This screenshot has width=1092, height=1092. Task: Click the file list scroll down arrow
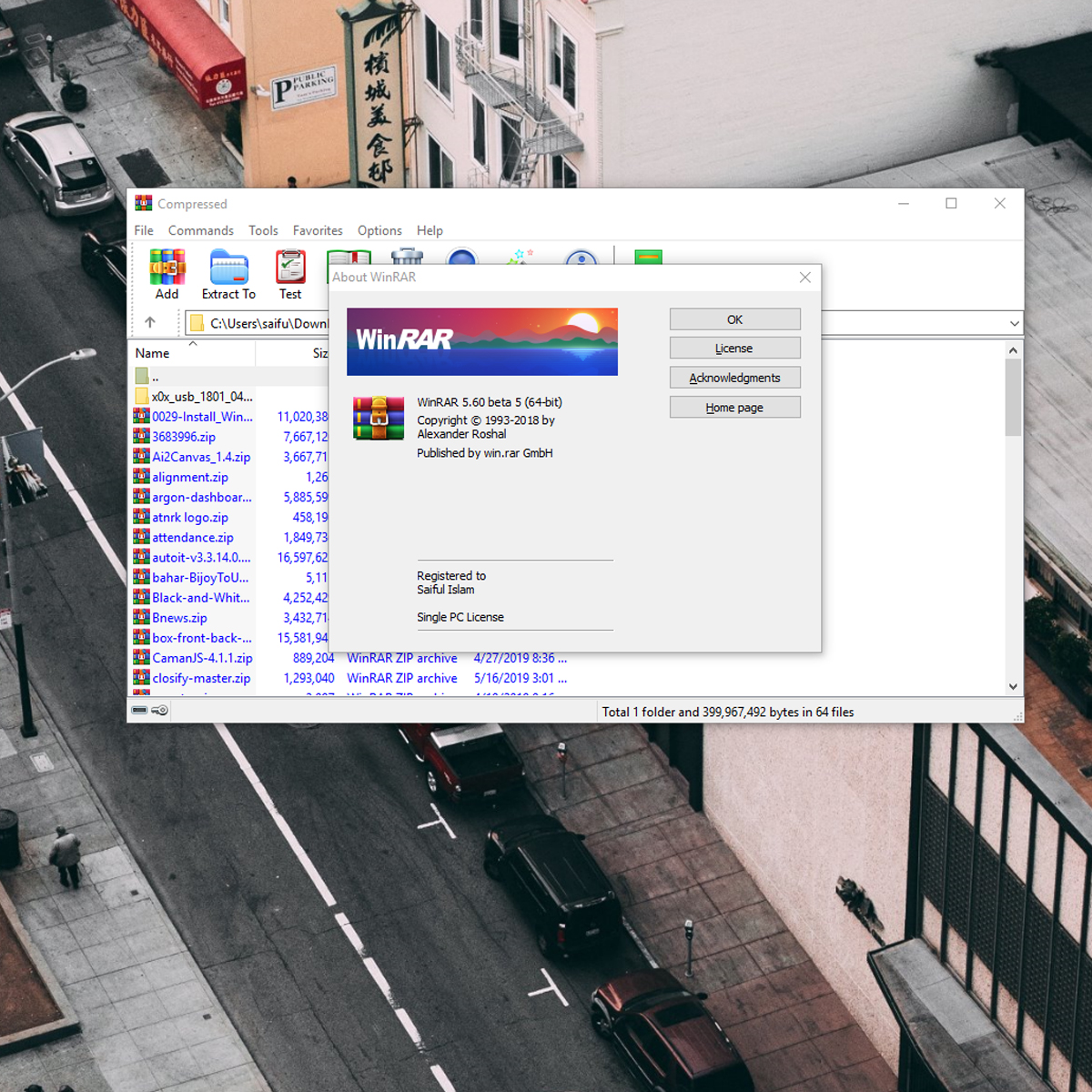(1013, 687)
